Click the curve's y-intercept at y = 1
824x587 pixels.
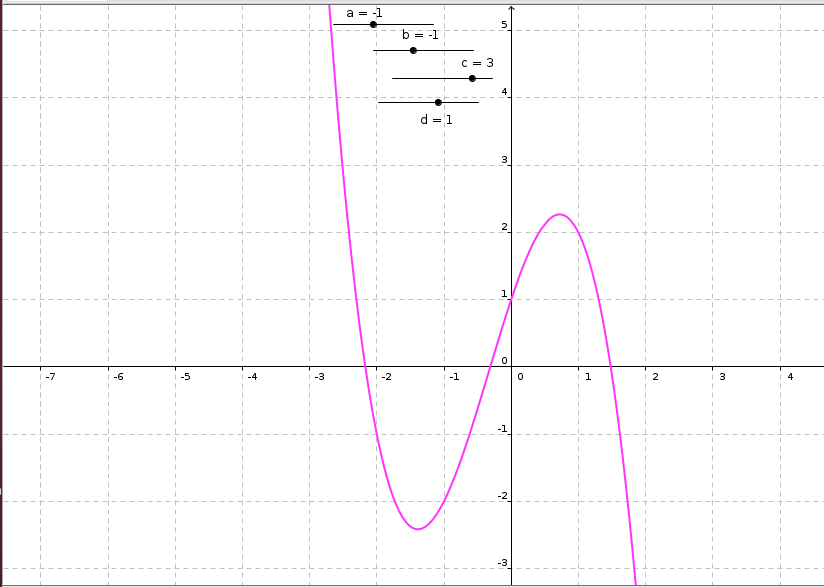pos(511,299)
